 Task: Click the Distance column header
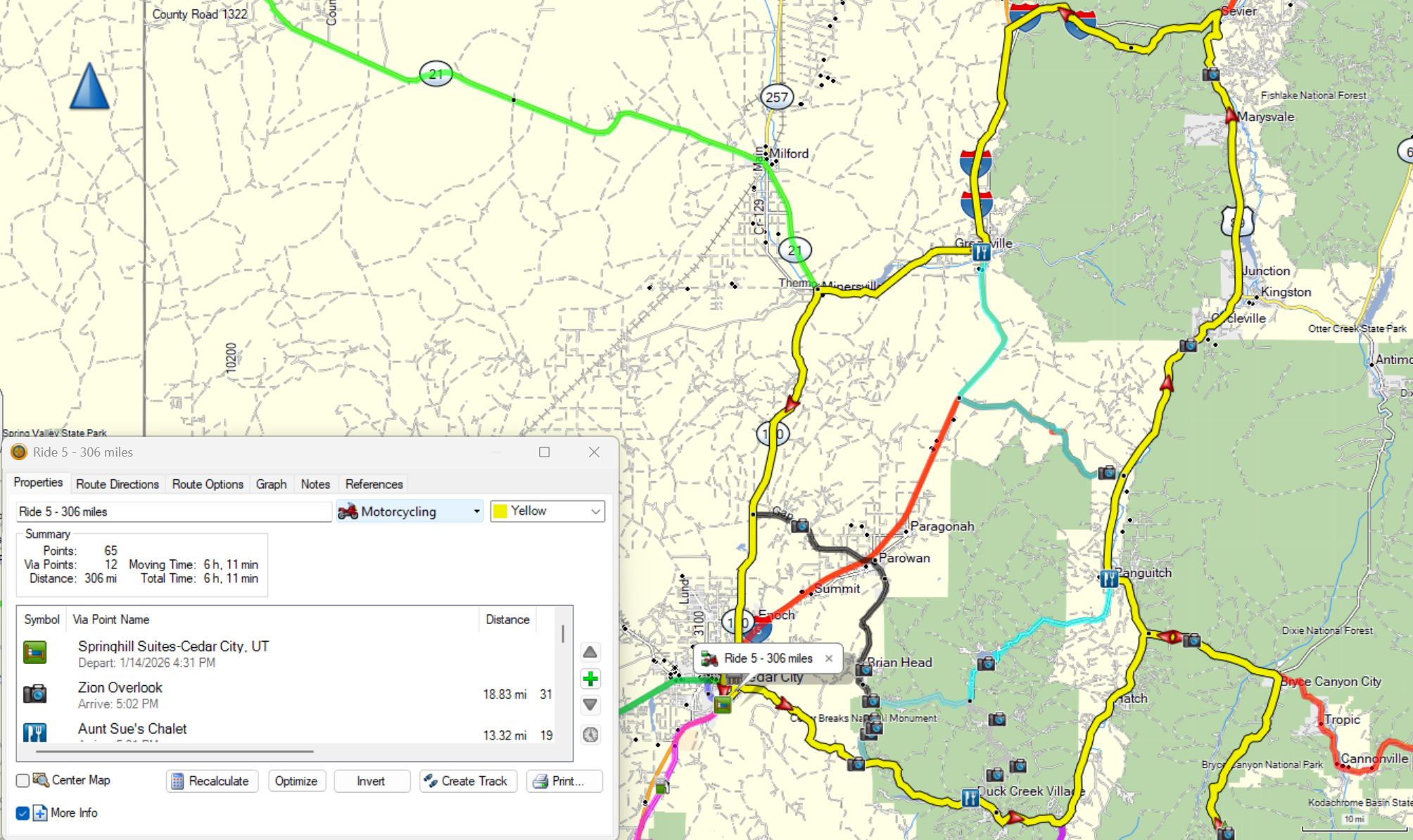(507, 619)
